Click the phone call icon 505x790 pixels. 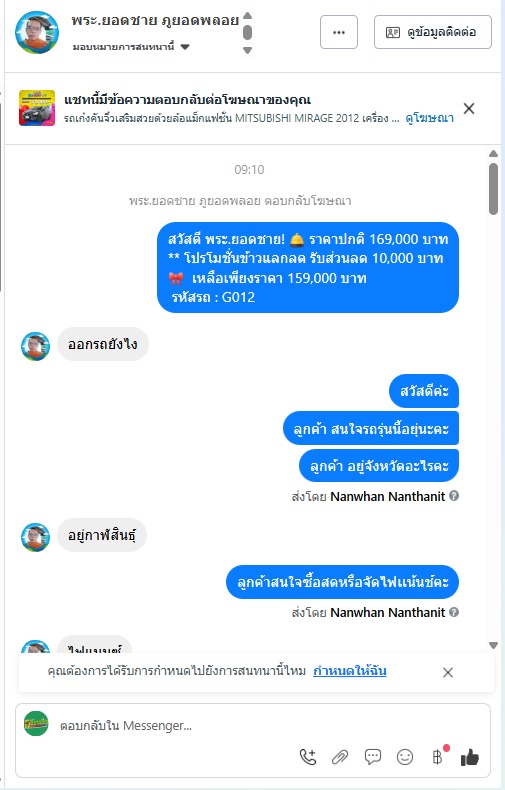click(308, 757)
